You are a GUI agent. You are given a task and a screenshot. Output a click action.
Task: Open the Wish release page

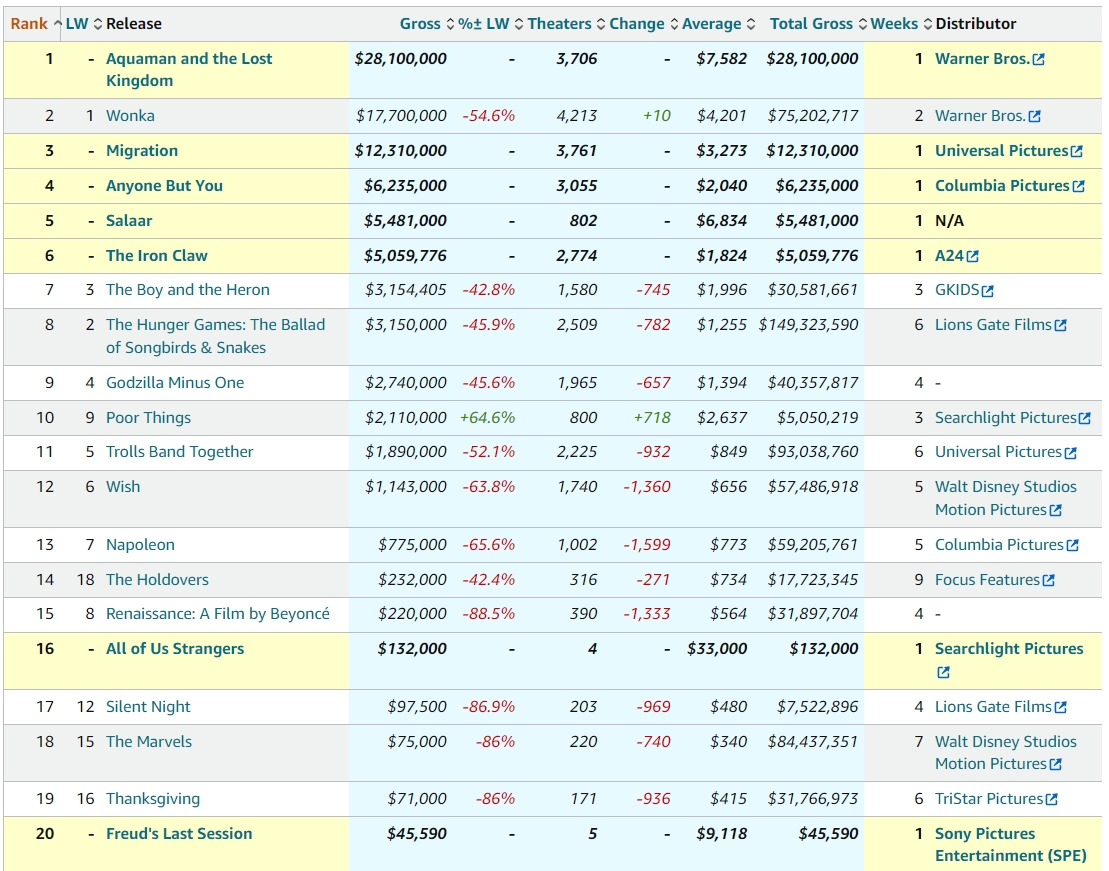click(123, 487)
